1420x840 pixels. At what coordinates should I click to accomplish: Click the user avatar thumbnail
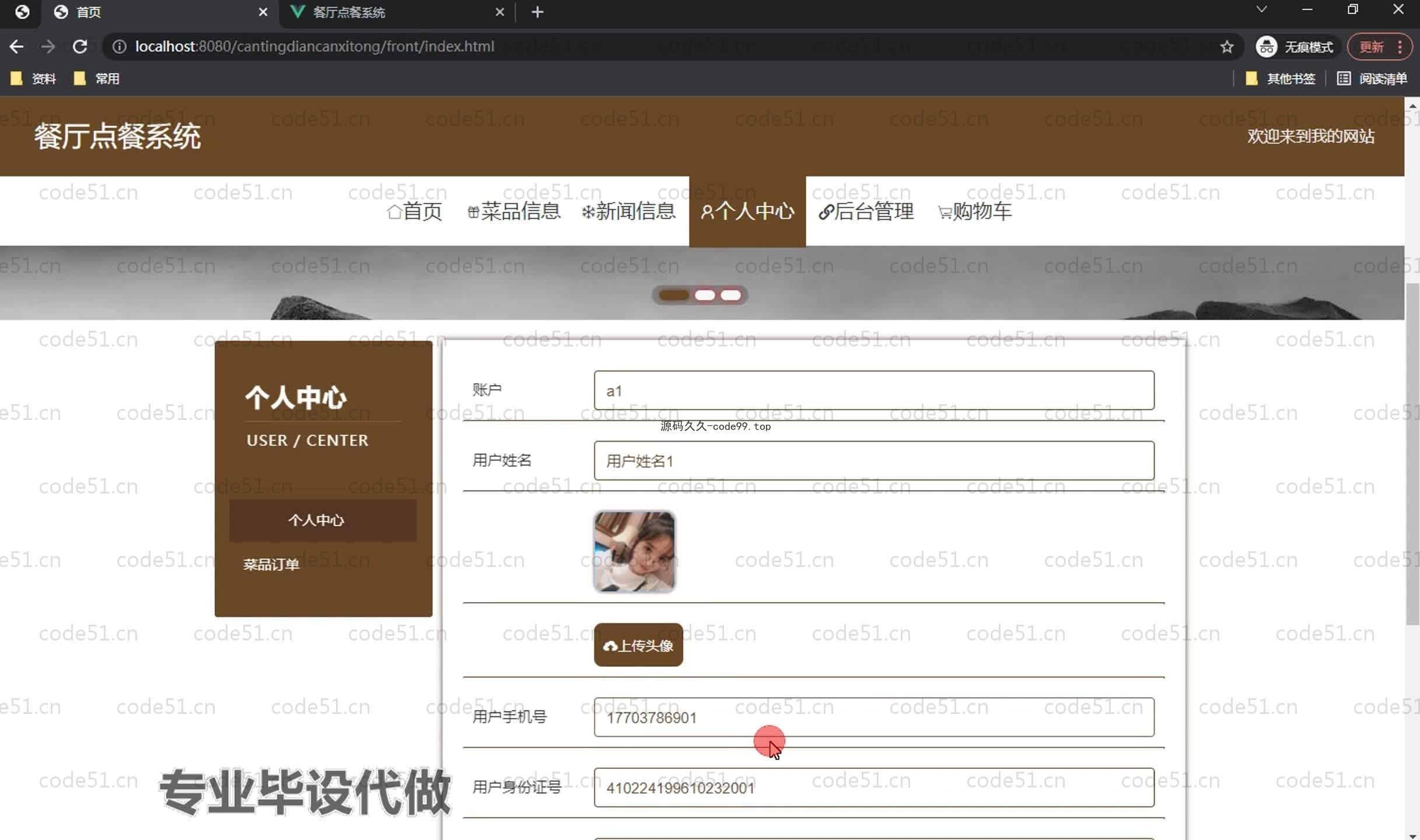[x=634, y=551]
